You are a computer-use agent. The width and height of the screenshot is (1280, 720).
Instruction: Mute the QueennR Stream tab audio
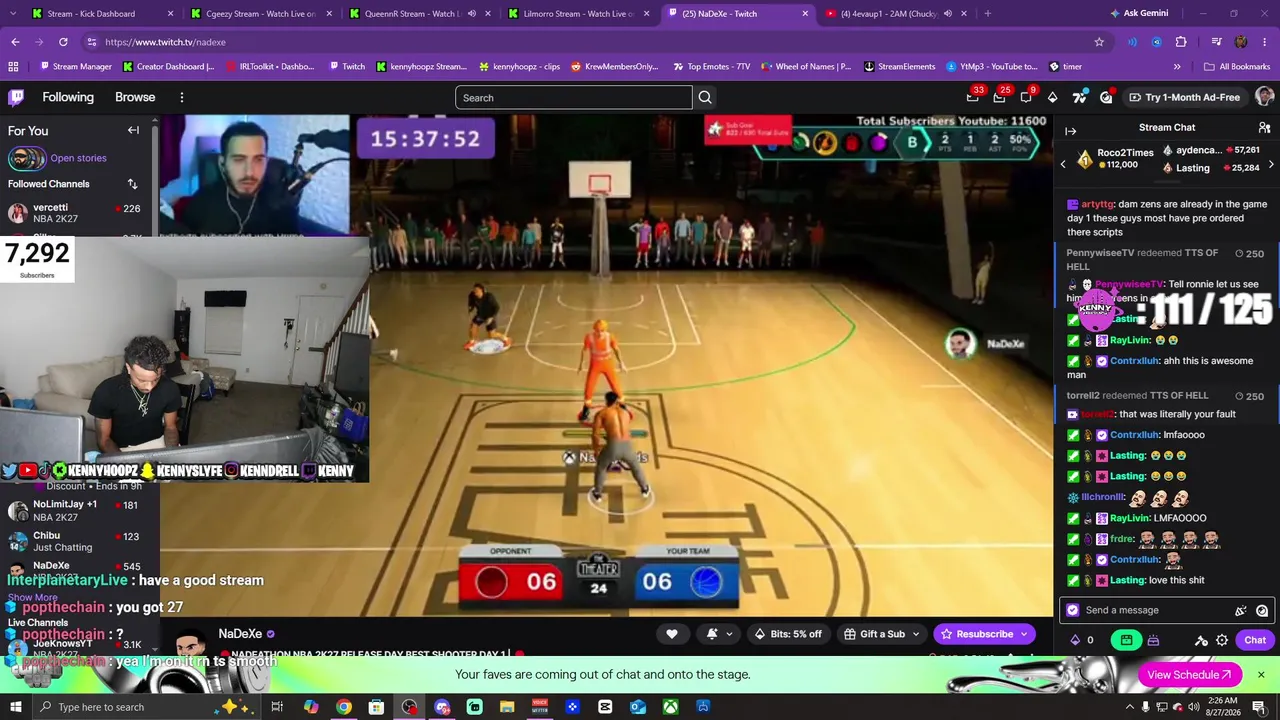pyautogui.click(x=471, y=14)
